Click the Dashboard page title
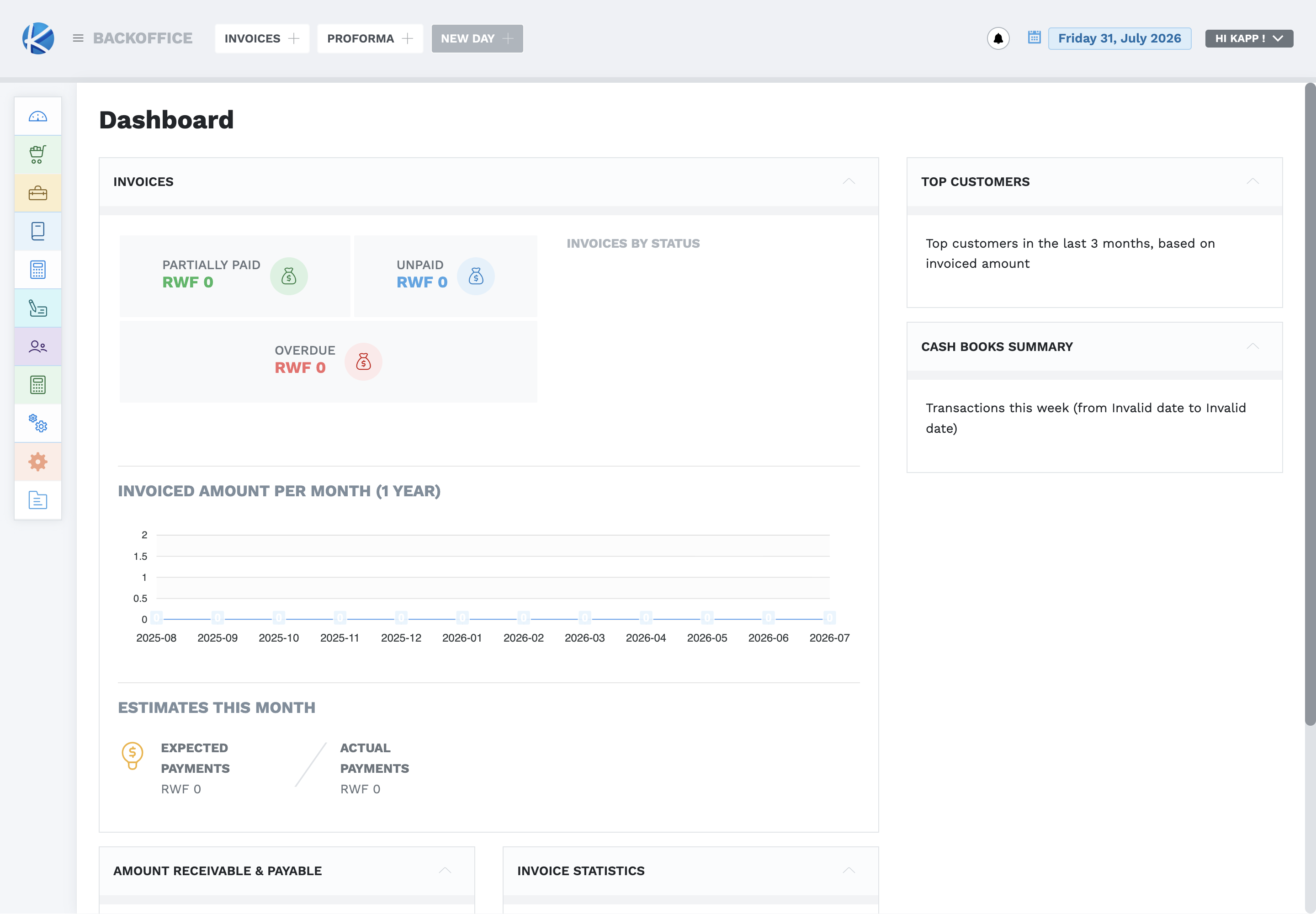Image resolution: width=1316 pixels, height=914 pixels. pos(166,120)
